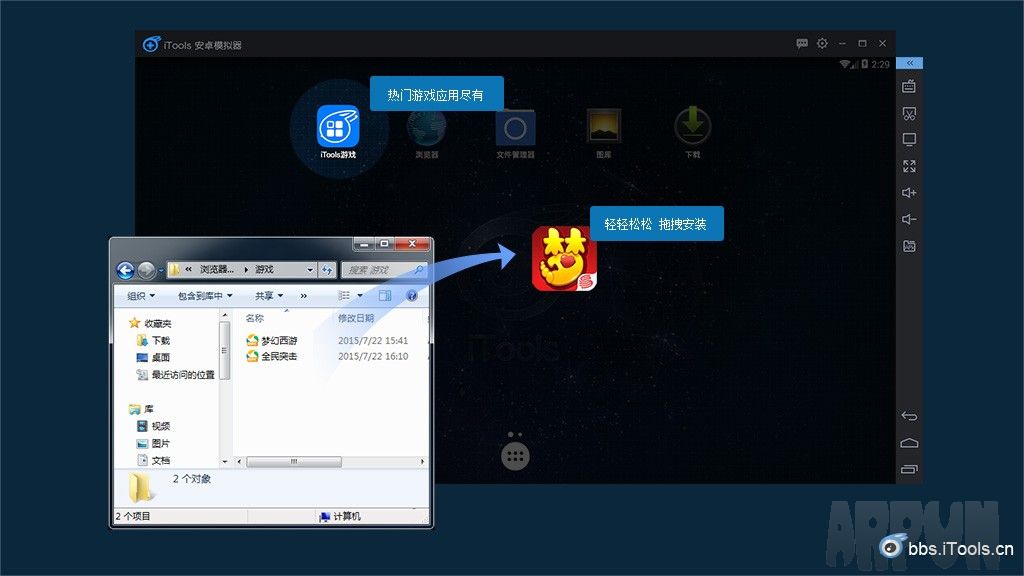Collapse the emulator side toolbar
The image size is (1024, 576).
tap(909, 63)
